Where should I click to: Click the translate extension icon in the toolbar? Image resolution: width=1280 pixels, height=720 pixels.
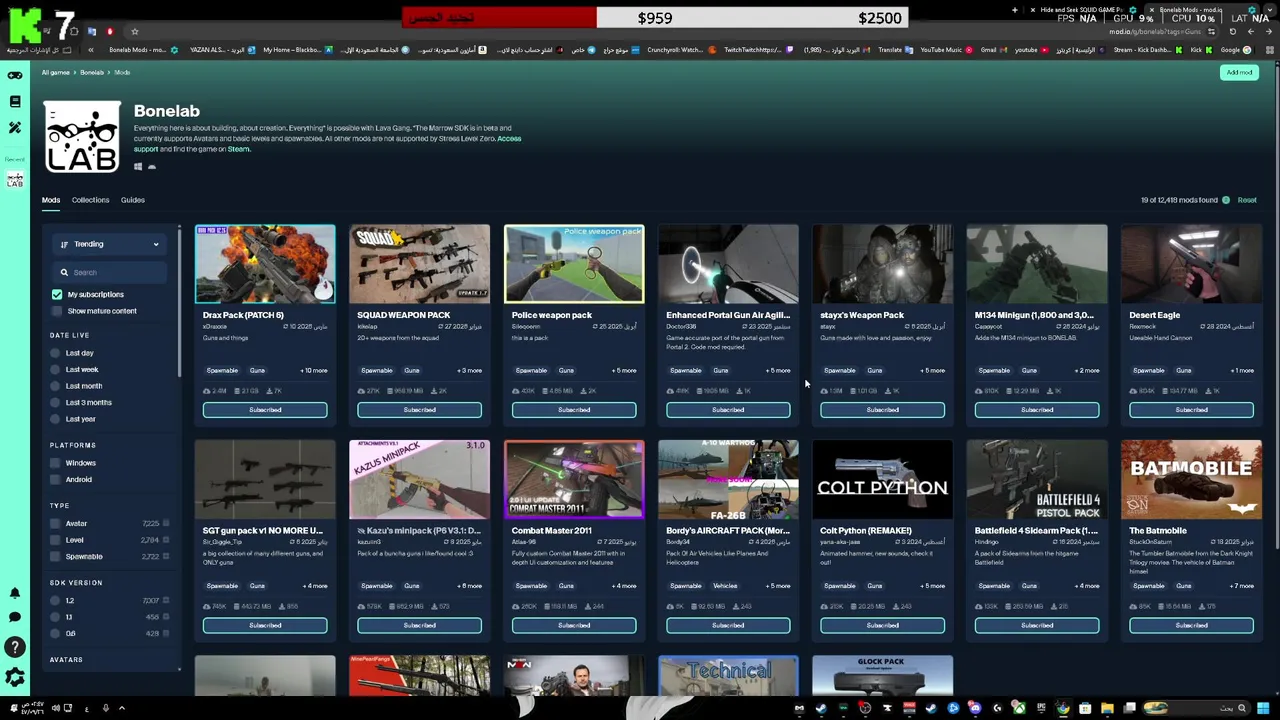pyautogui.click(x=92, y=31)
